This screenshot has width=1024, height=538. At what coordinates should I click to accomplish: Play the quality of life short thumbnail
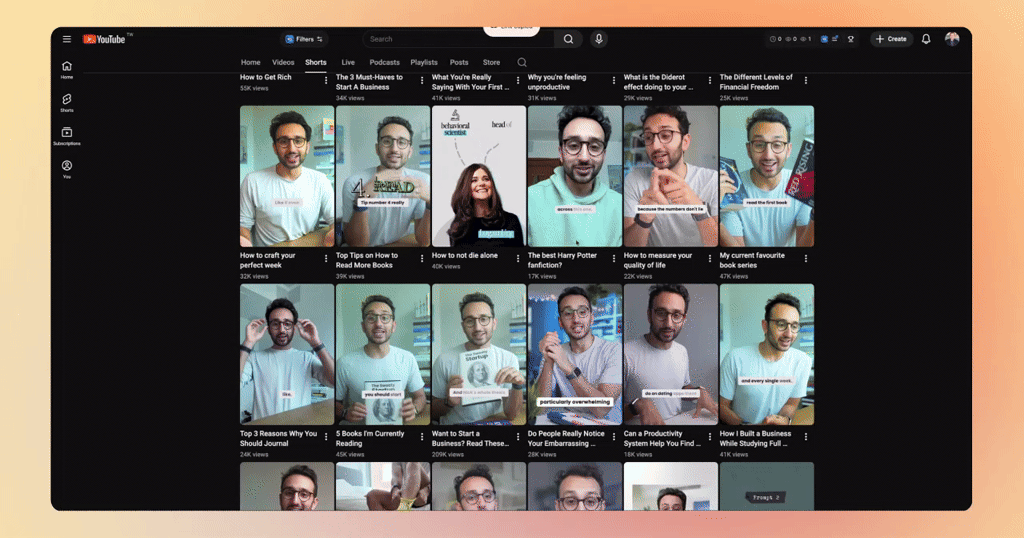pos(671,176)
